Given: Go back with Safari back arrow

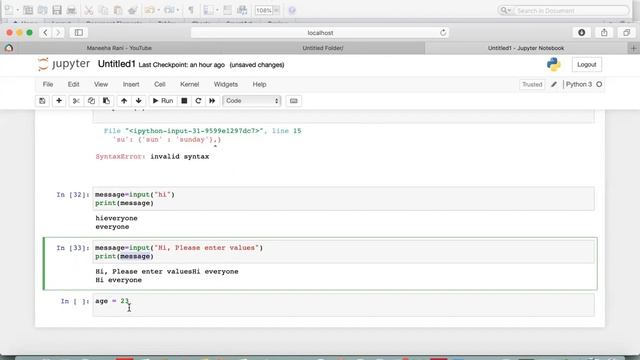Looking at the screenshot, I should [45, 33].
